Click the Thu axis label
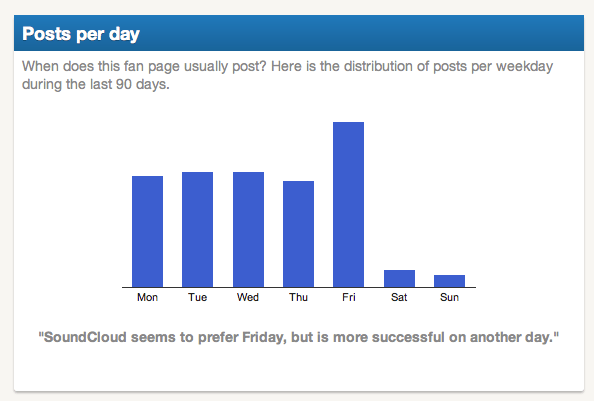This screenshot has height=401, width=594. point(298,297)
